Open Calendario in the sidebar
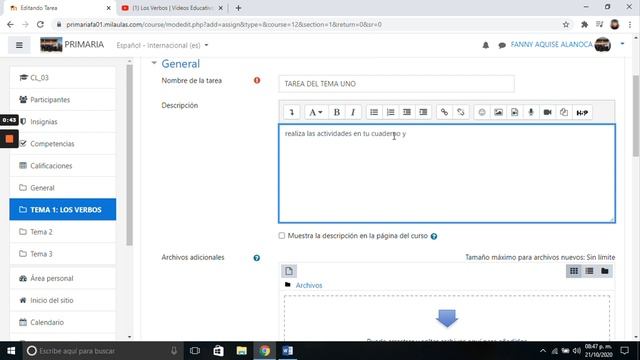The width and height of the screenshot is (640, 360). coord(63,322)
